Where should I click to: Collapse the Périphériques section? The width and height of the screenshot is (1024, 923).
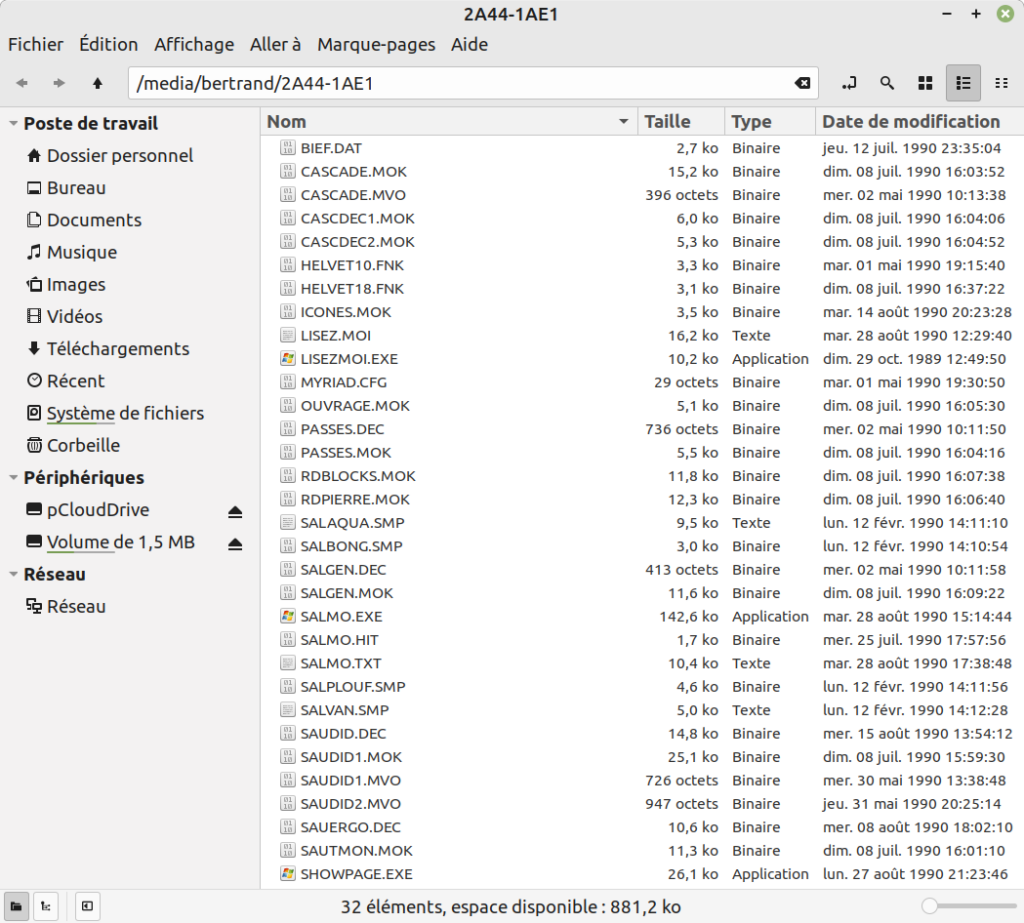tap(13, 478)
